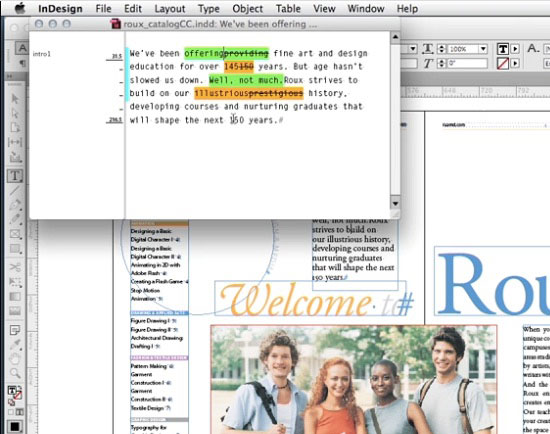Screen dimensions: 550x434
Task: Select the Rectangle Frame tool
Action: 15,234
